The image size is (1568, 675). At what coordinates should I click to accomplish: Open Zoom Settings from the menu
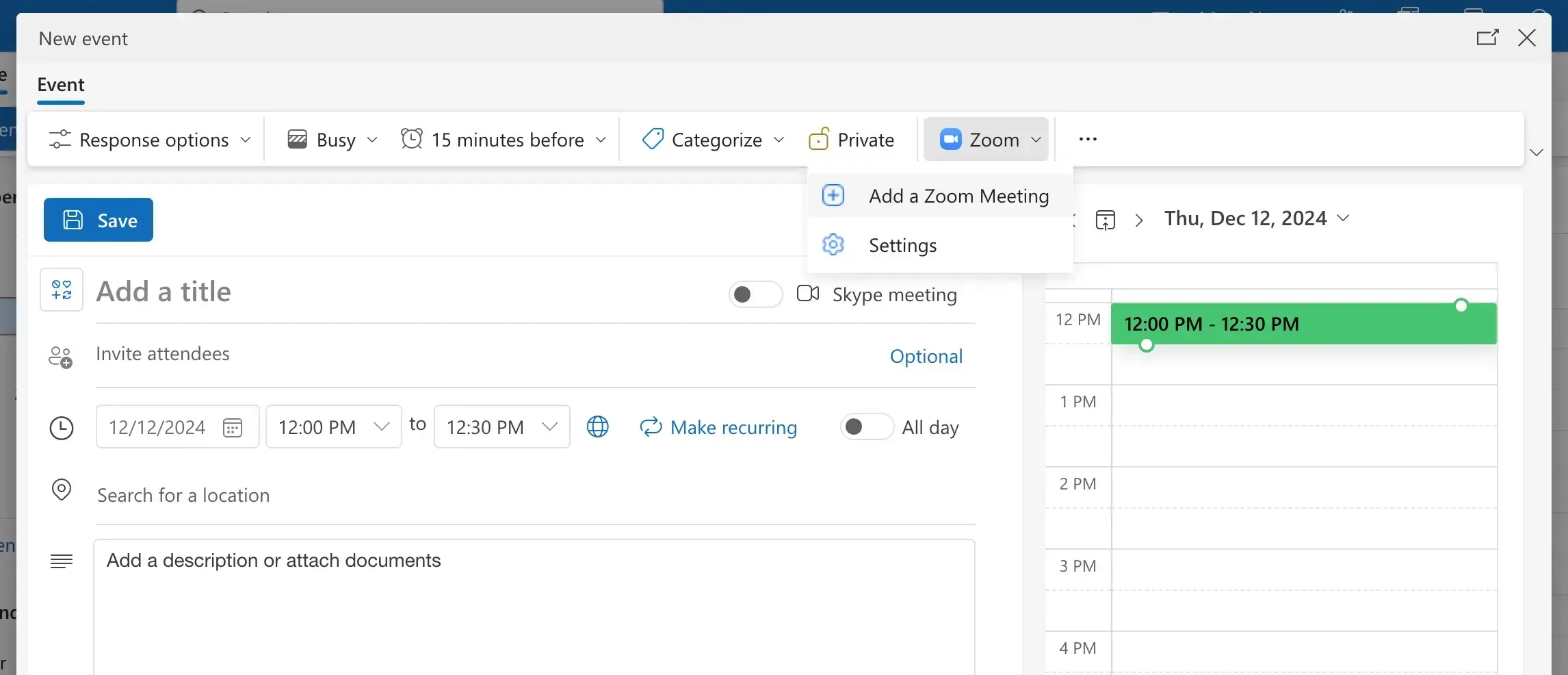click(x=902, y=244)
